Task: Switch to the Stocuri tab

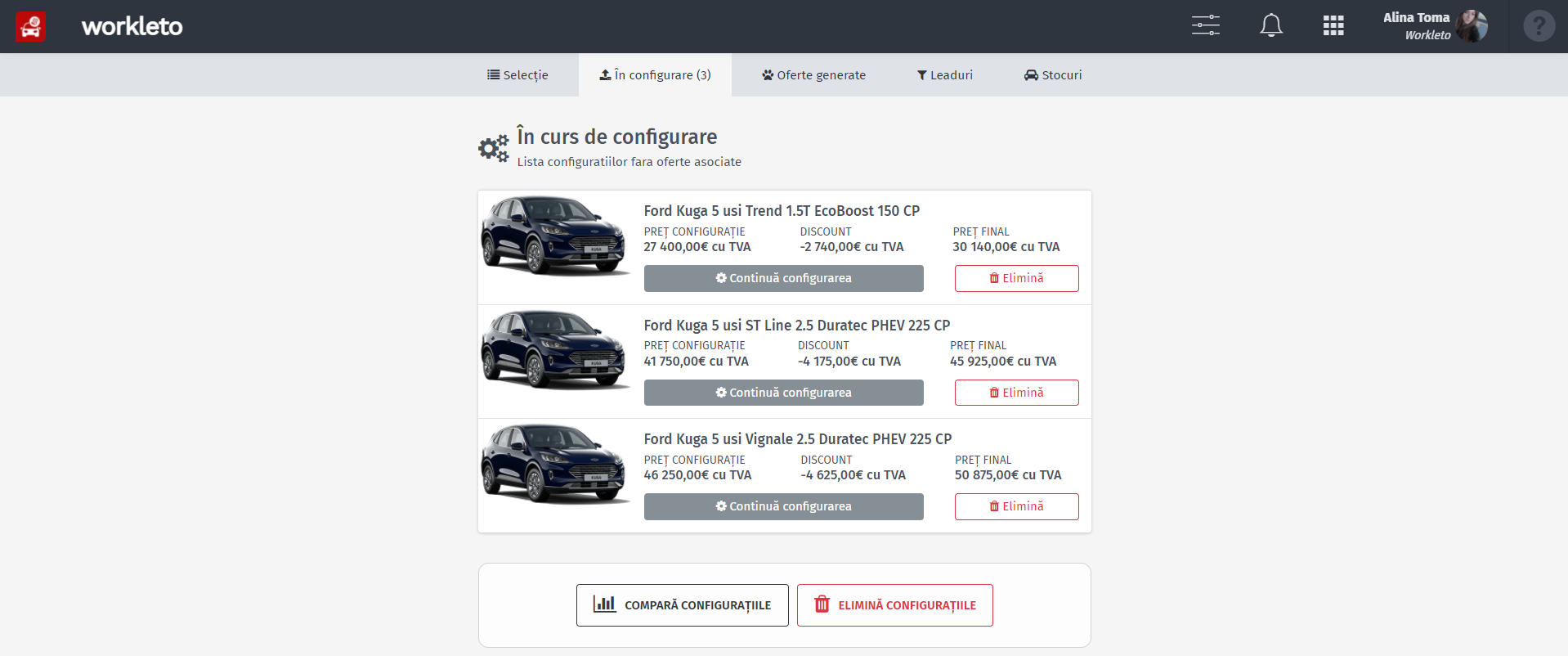Action: [x=1053, y=75]
